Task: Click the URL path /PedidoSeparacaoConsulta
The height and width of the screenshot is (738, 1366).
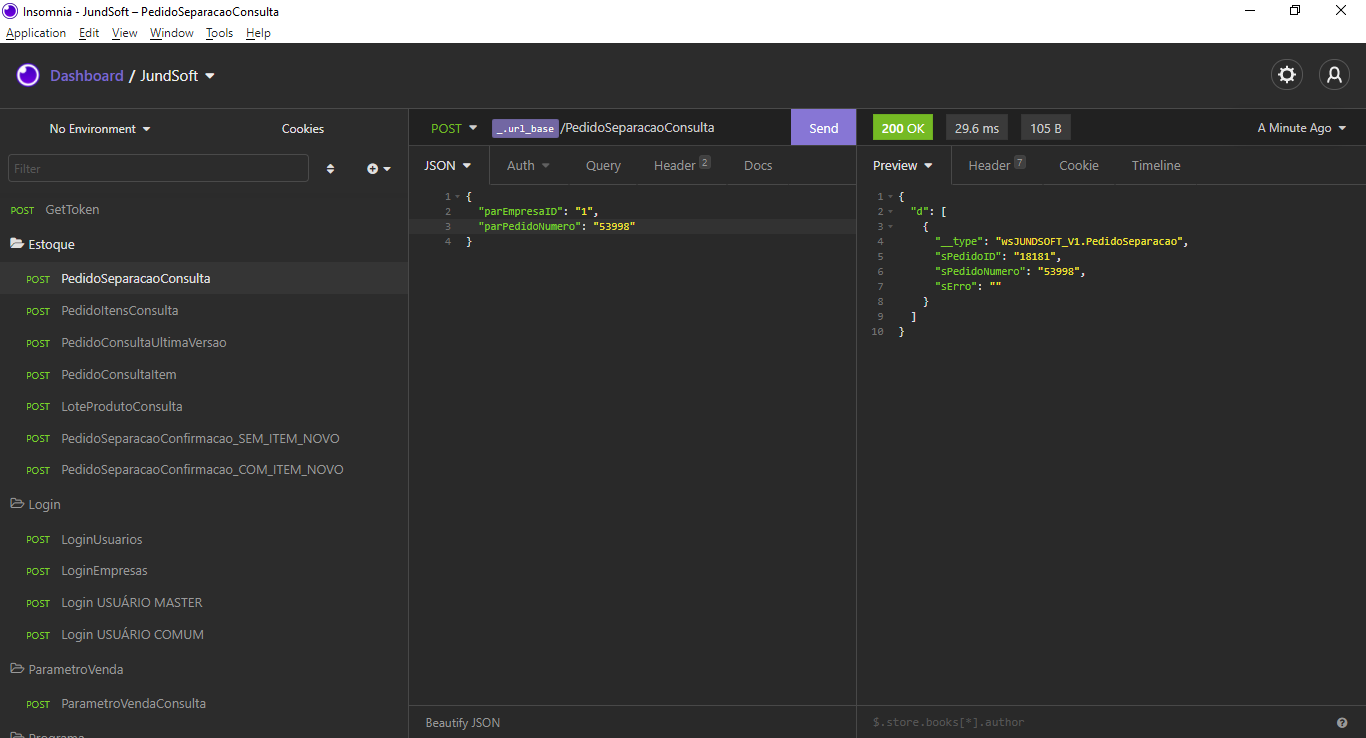Action: click(x=637, y=128)
